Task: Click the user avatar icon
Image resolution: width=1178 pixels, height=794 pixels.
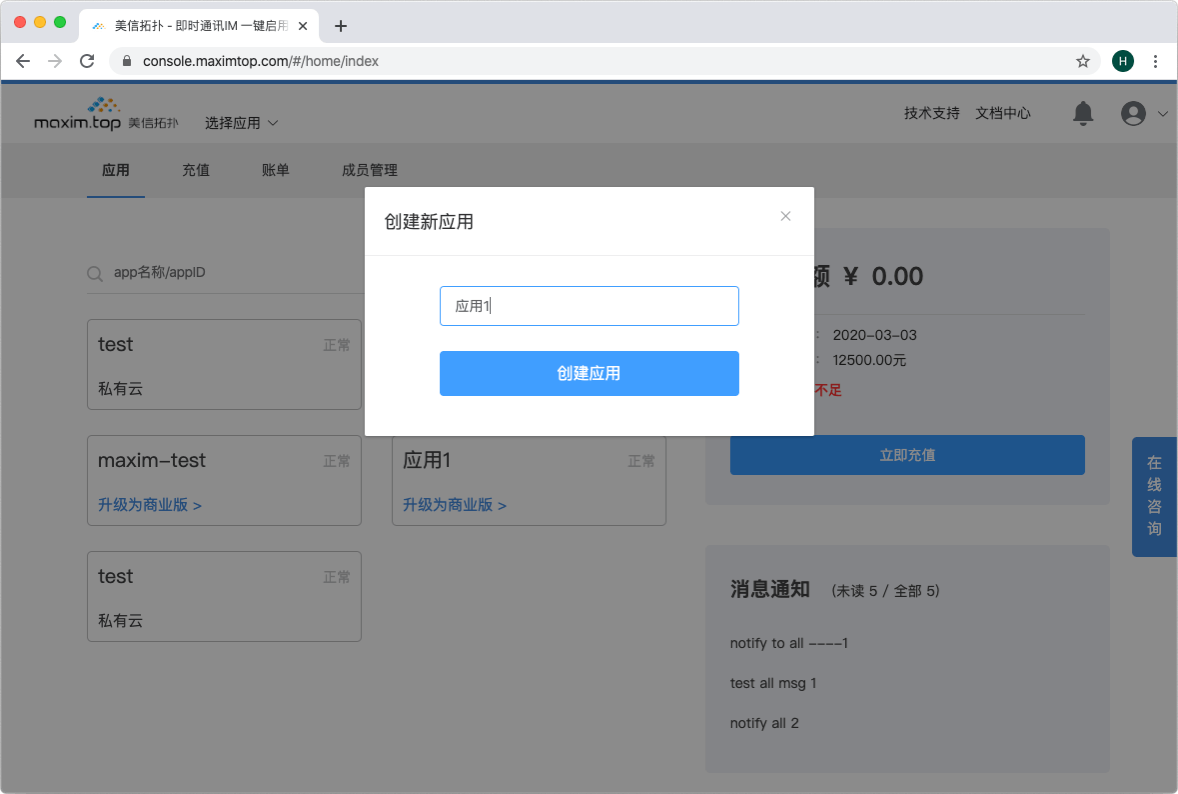Action: tap(1133, 114)
